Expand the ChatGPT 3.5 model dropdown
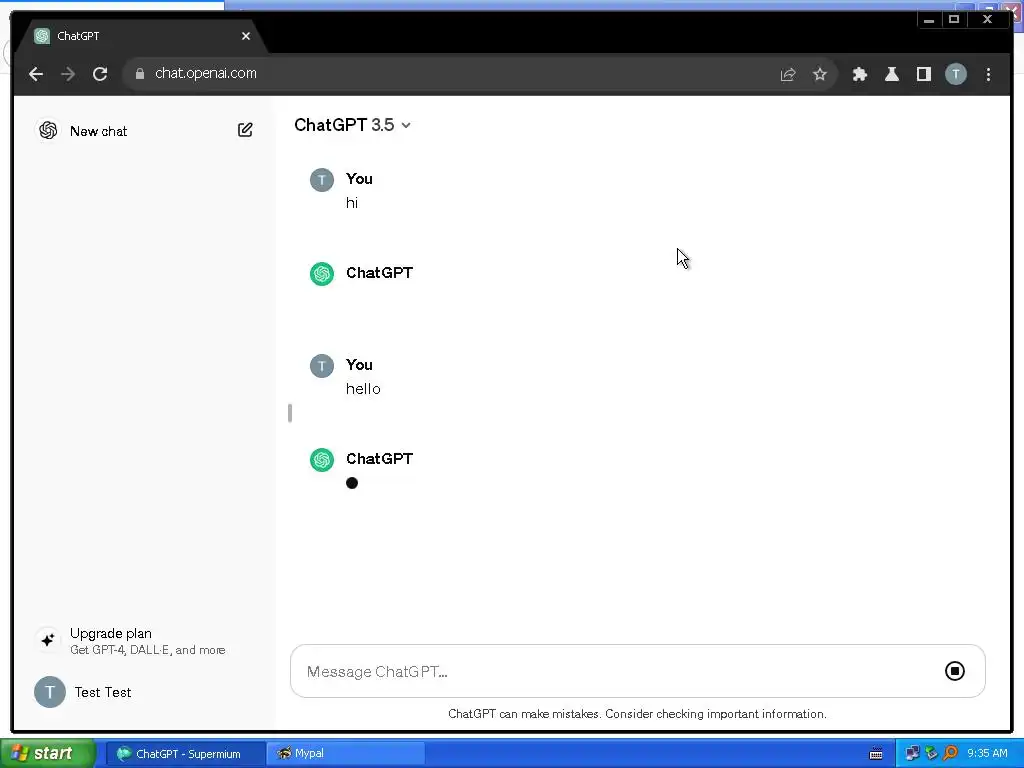Image resolution: width=1024 pixels, height=768 pixels. [x=353, y=125]
